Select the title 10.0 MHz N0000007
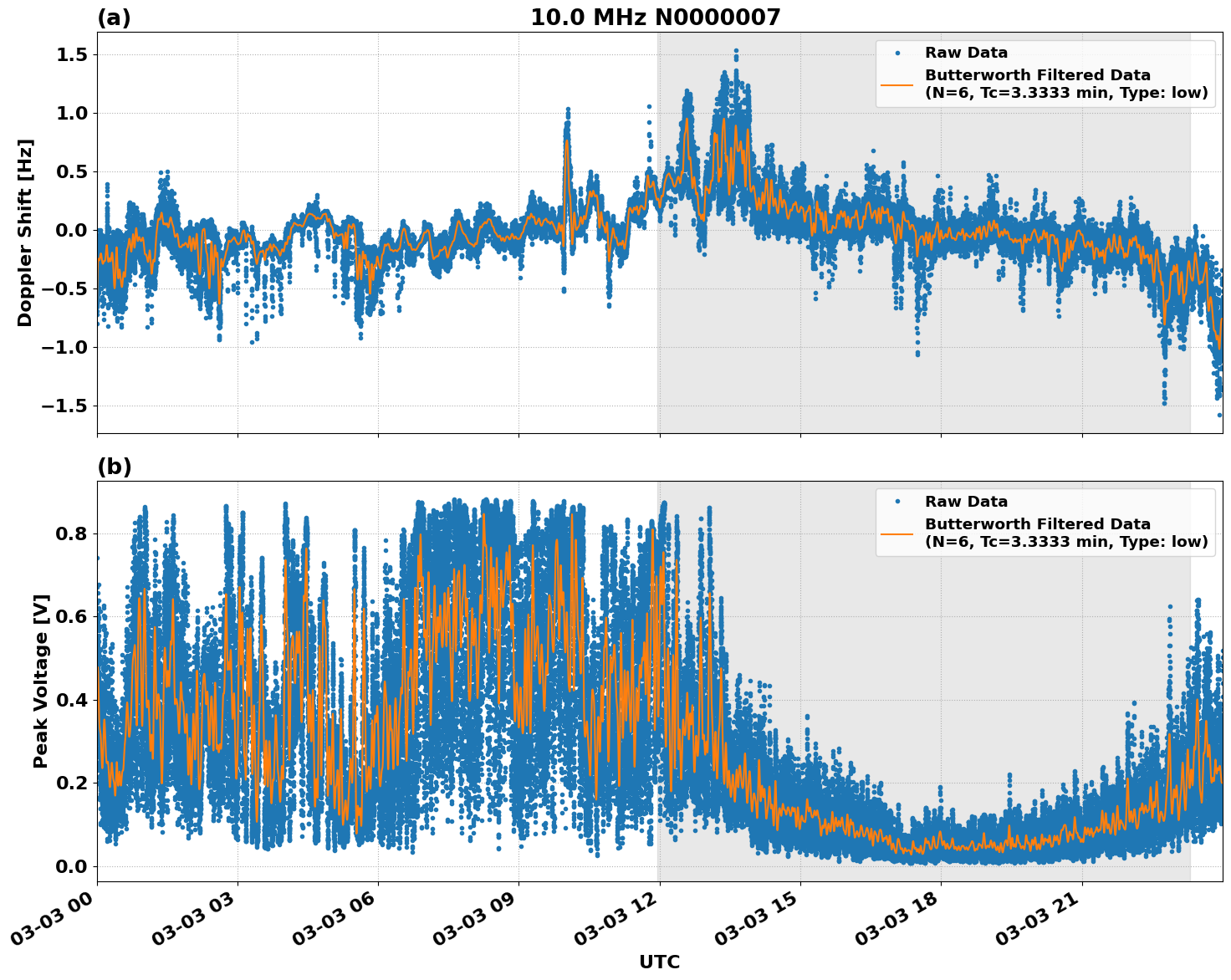The image size is (1231, 980). 656,17
